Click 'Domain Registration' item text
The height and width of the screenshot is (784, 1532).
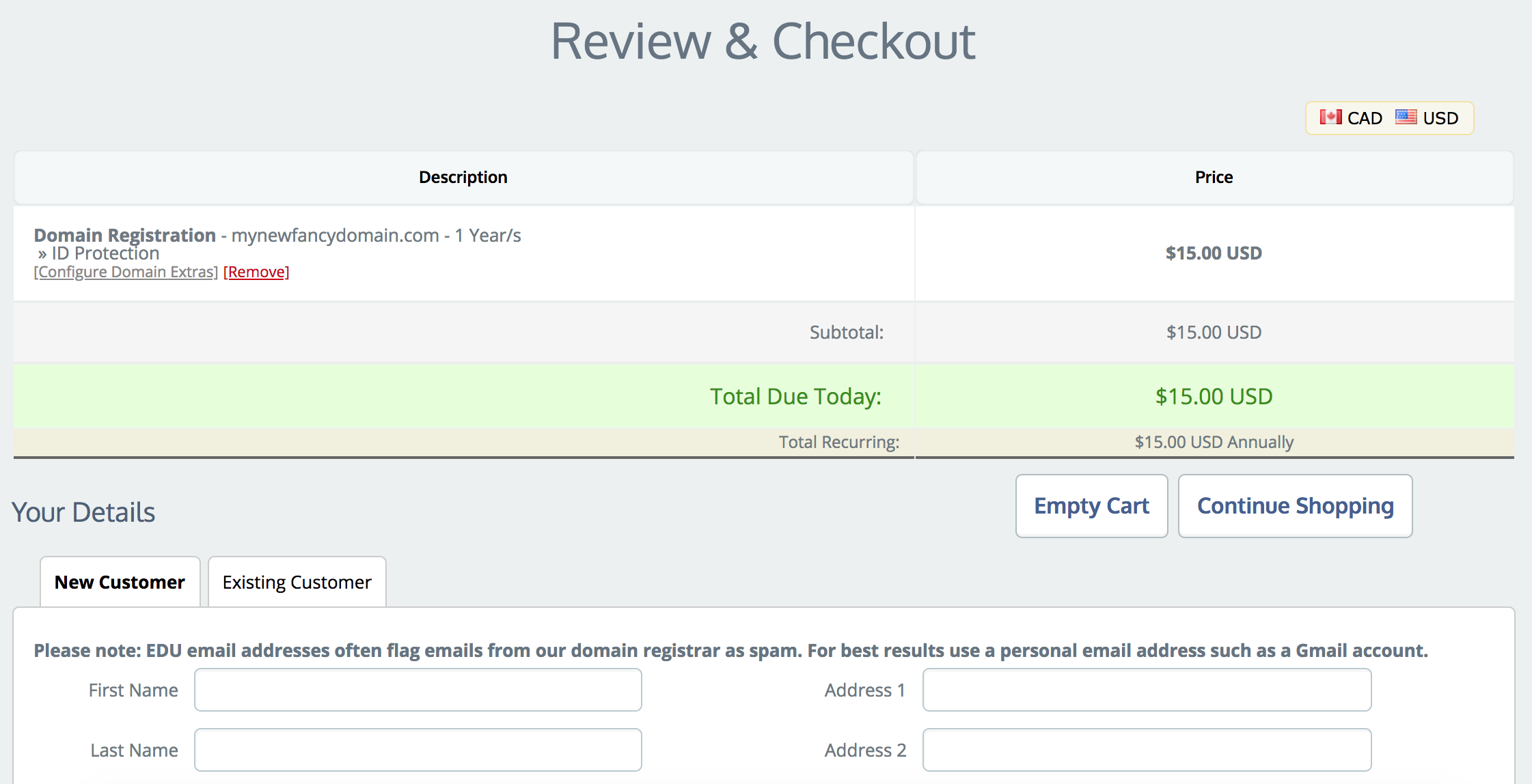(x=125, y=235)
